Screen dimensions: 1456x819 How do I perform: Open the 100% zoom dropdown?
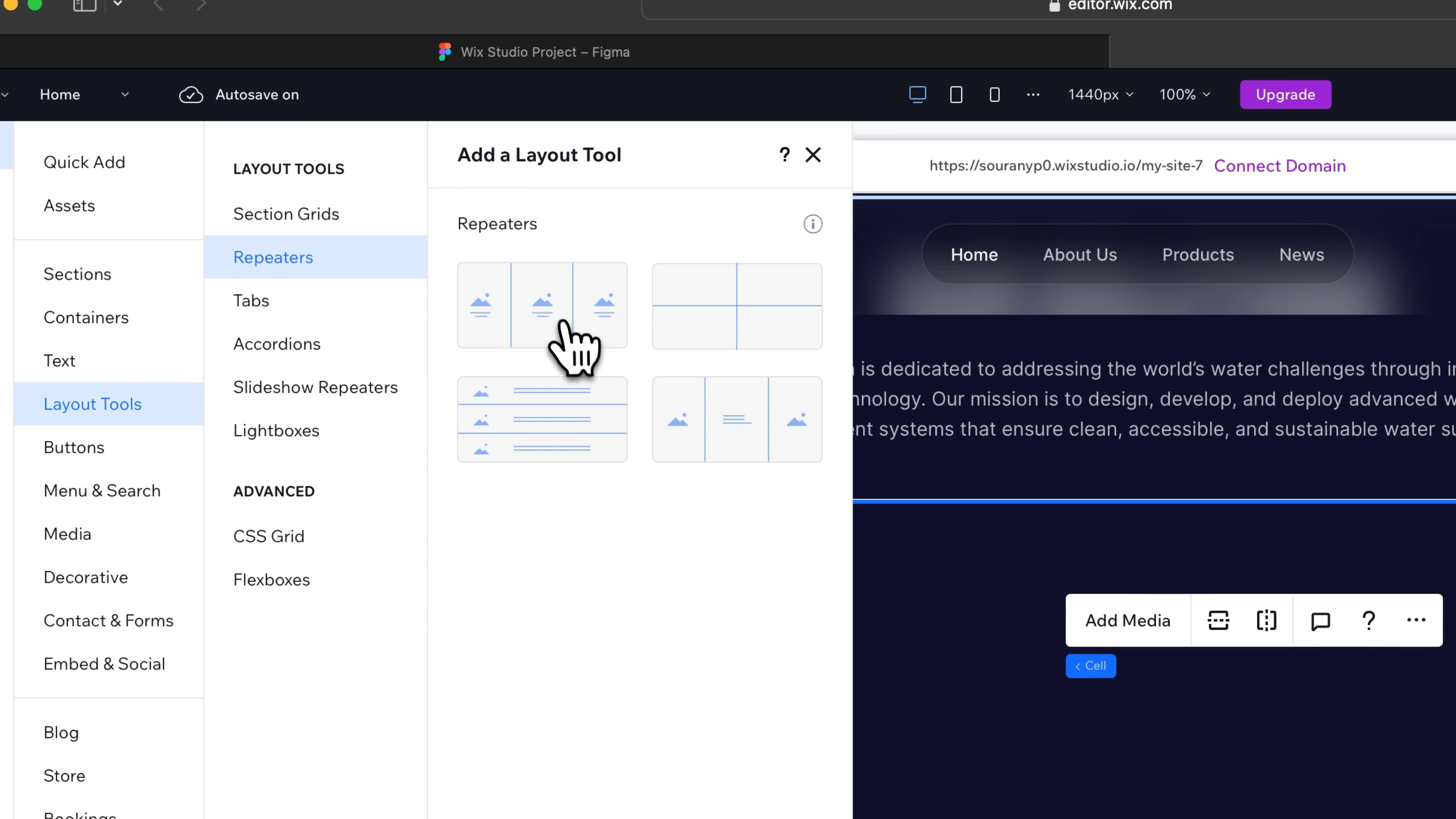(x=1184, y=94)
